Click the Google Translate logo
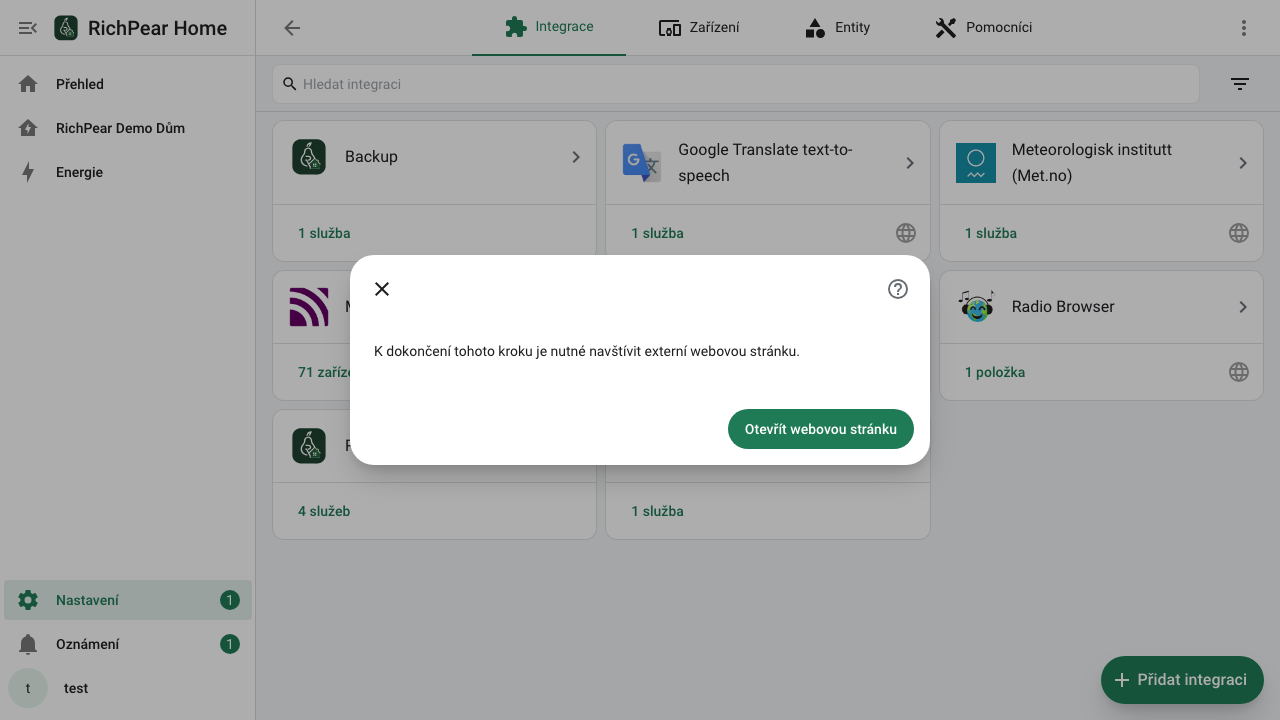 (642, 162)
